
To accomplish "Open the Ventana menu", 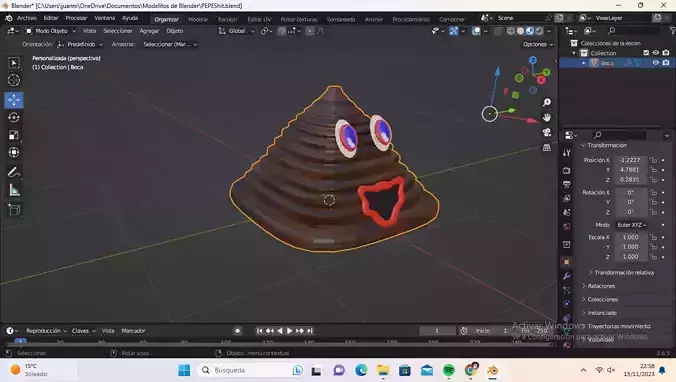I will coord(105,18).
